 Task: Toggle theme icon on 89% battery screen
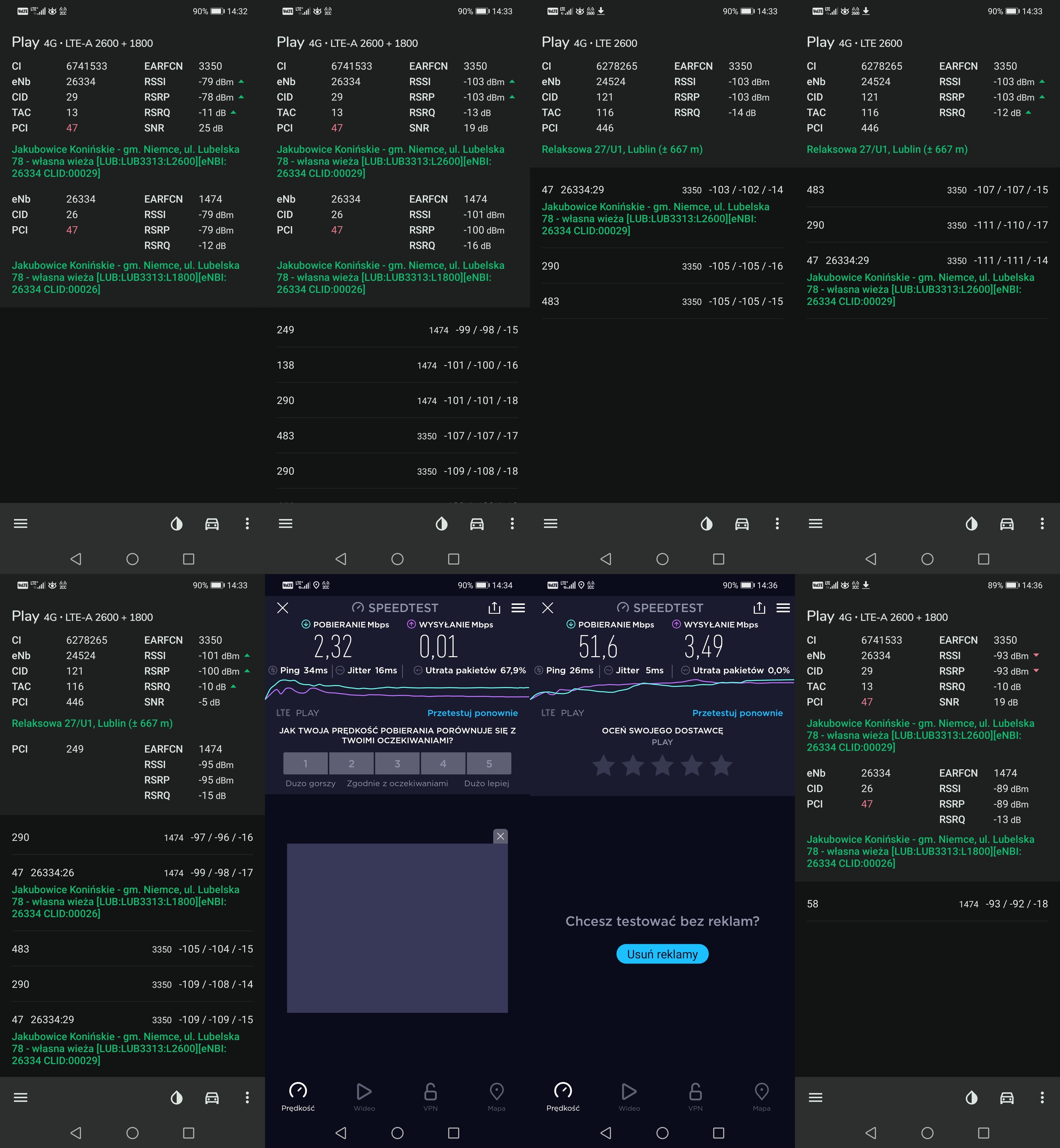[972, 1097]
